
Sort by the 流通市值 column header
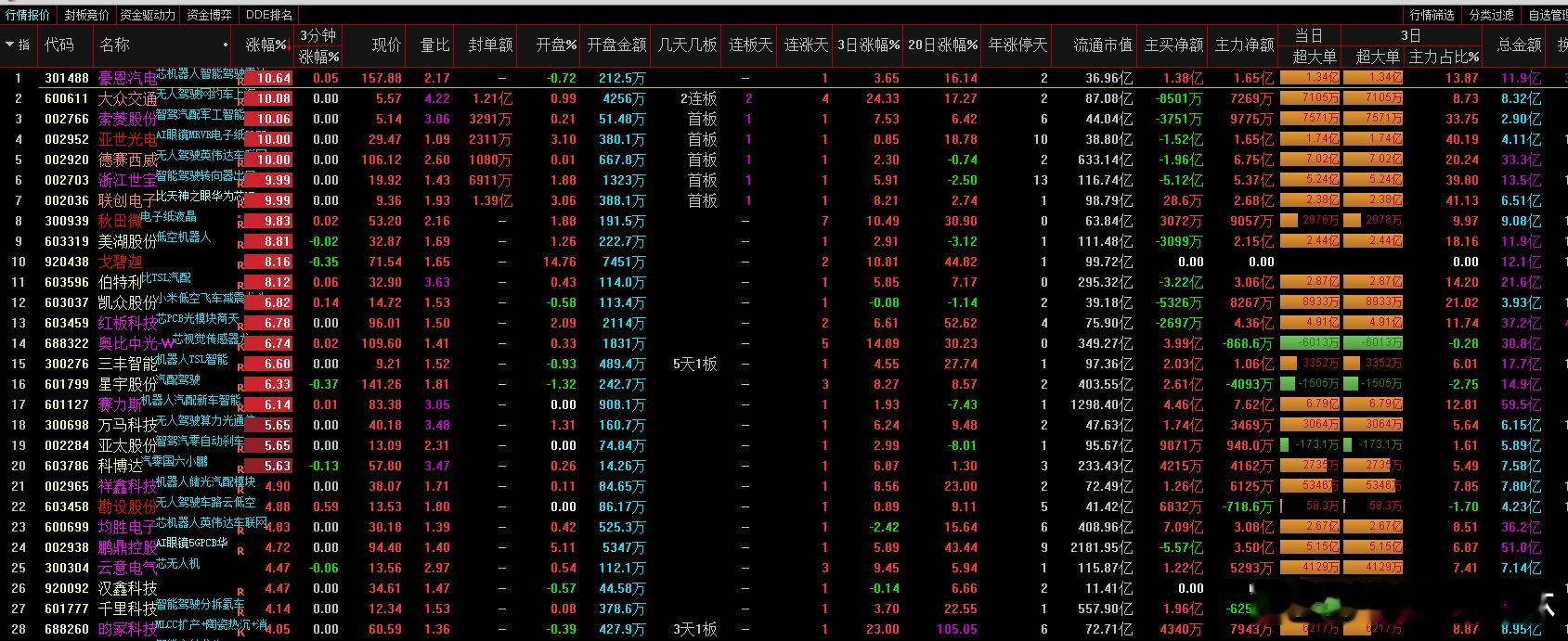(1103, 45)
